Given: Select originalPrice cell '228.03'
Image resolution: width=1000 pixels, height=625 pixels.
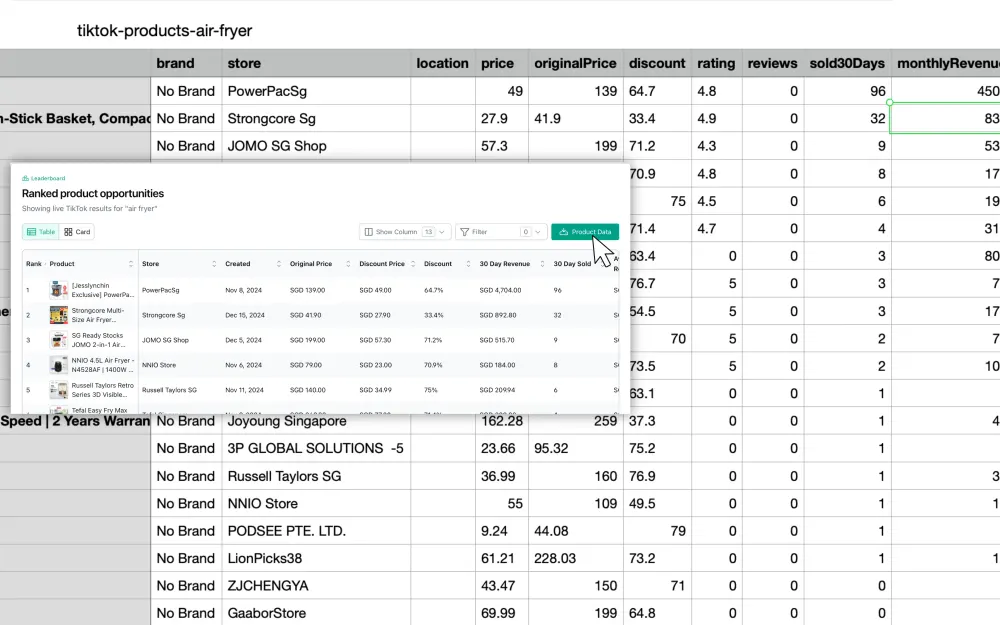Looking at the screenshot, I should pos(576,559).
